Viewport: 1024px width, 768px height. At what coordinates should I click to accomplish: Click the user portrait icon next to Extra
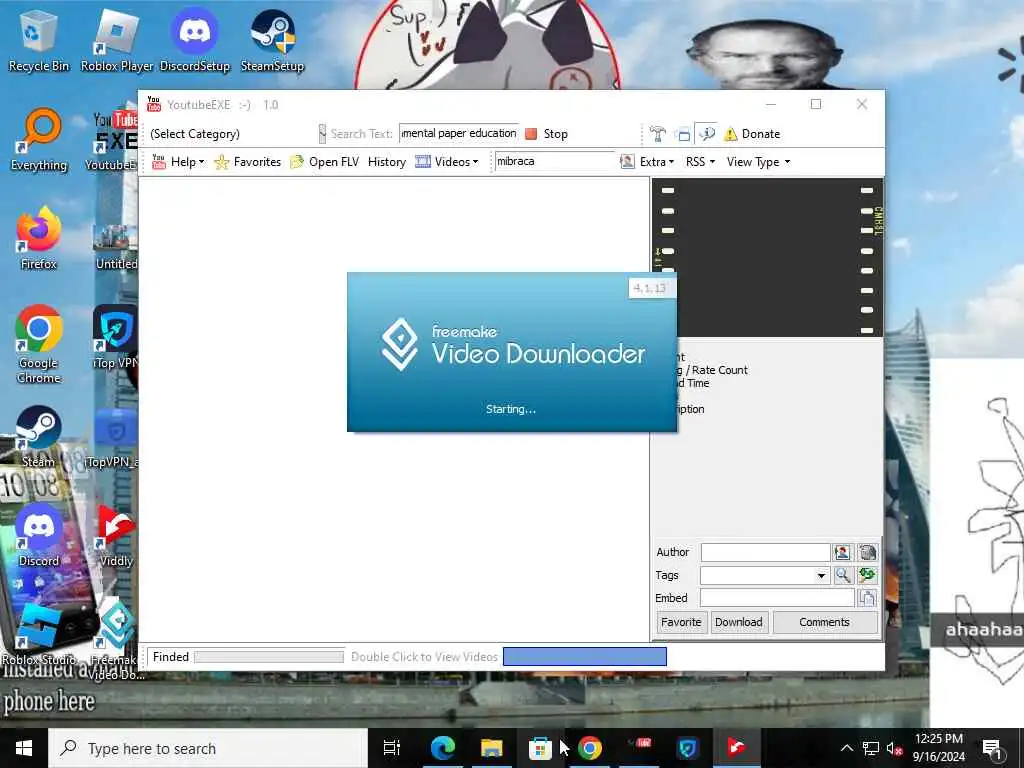coord(627,161)
